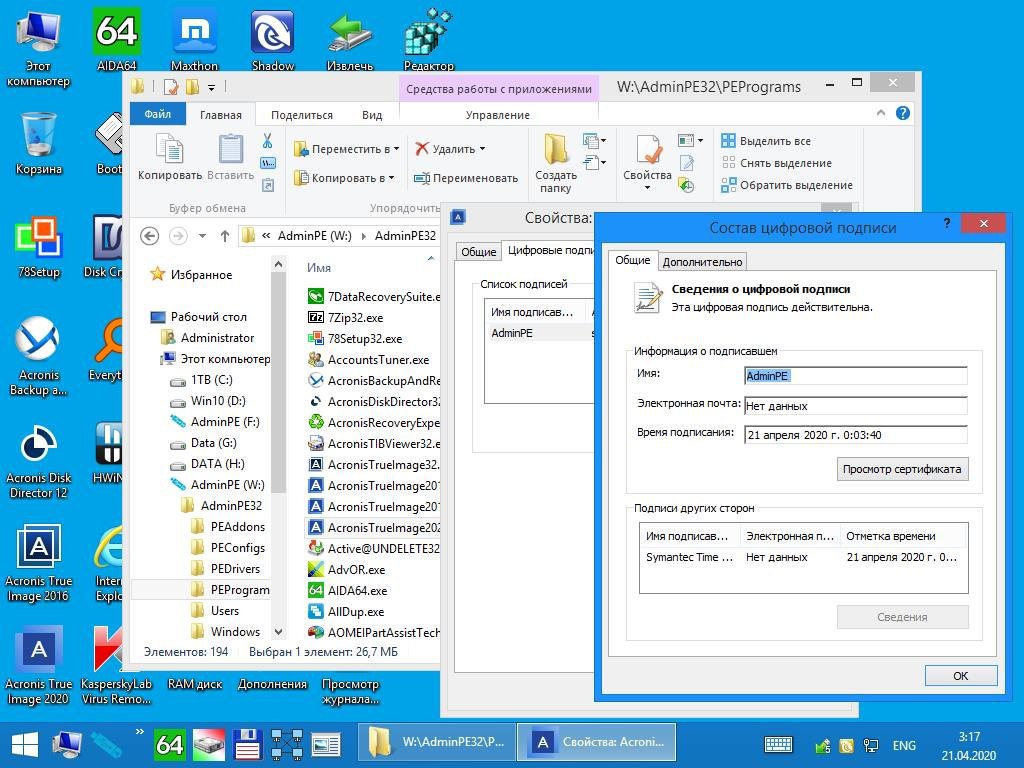Viewport: 1024px width, 768px height.
Task: Select 7Zip32.exe in file list
Action: click(x=346, y=317)
